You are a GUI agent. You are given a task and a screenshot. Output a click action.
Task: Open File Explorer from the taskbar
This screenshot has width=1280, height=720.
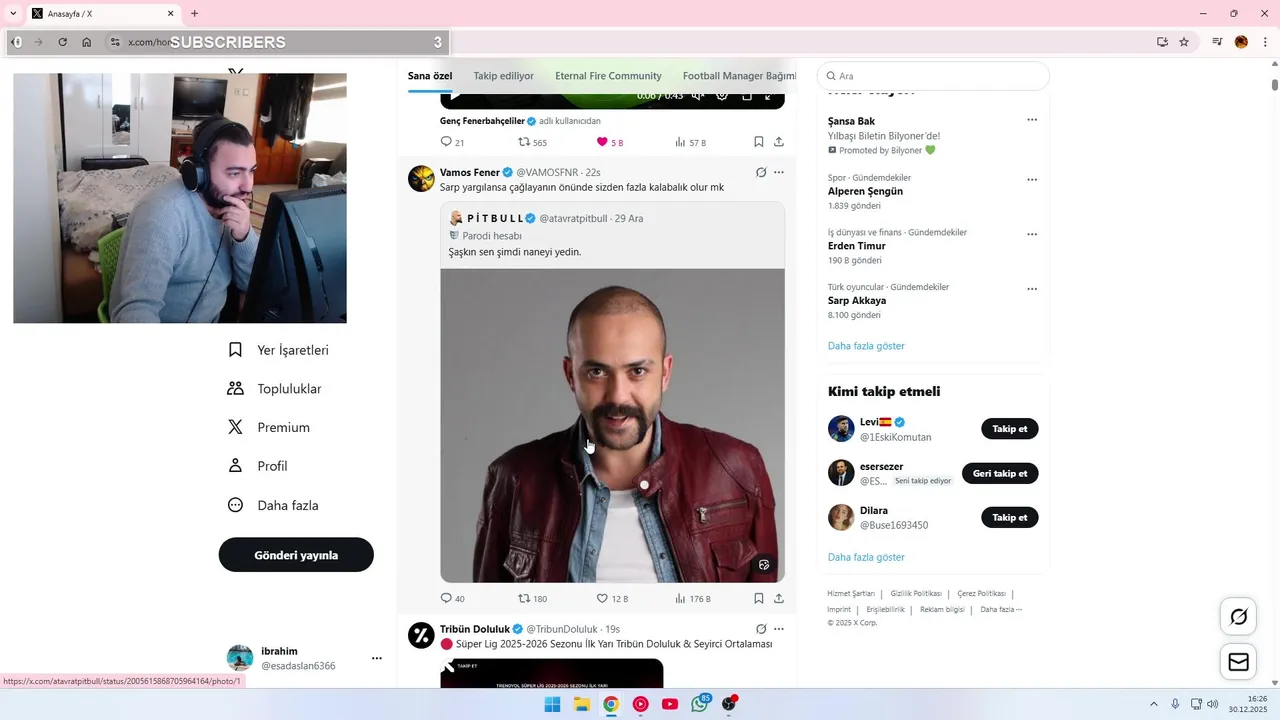(x=581, y=704)
